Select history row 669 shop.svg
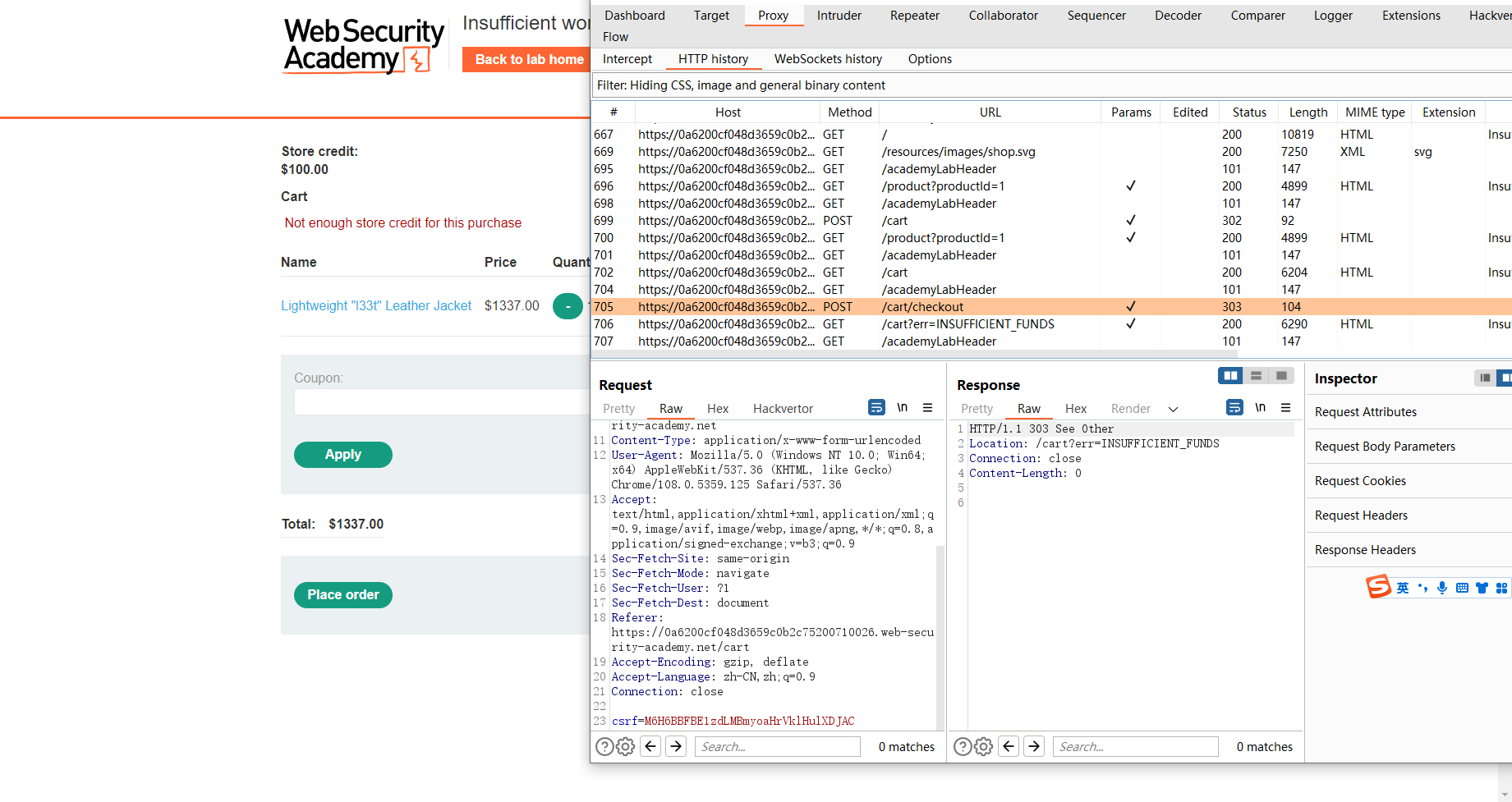Screen dimensions: 1512x802 1052,152
